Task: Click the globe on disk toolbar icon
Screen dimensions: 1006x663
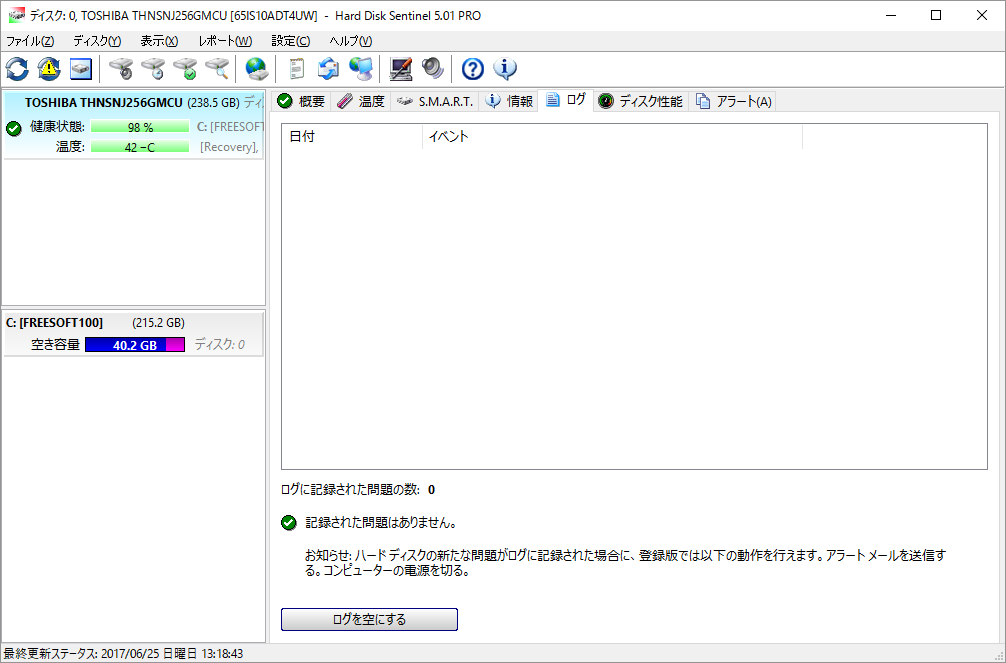Action: [x=257, y=69]
